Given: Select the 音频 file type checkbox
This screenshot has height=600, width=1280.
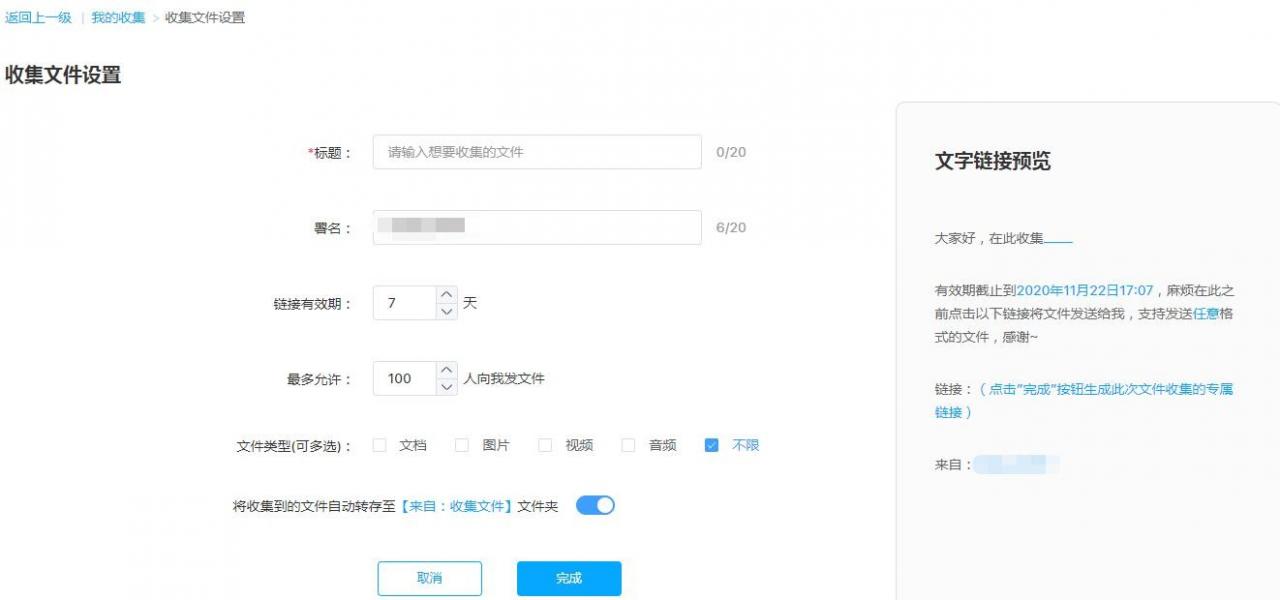Looking at the screenshot, I should pos(628,446).
